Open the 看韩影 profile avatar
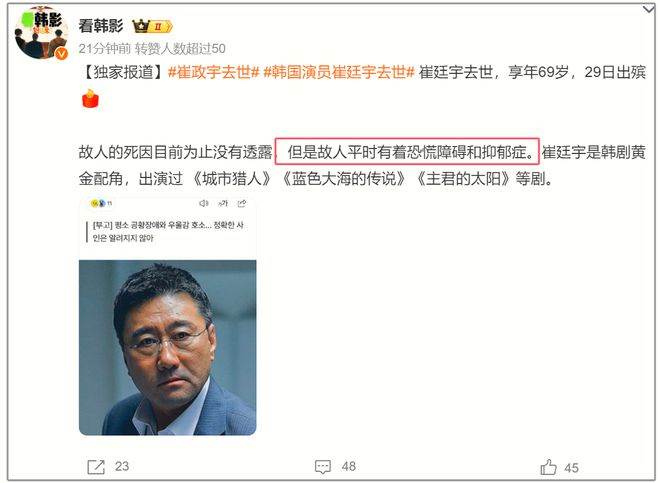 [x=41, y=33]
